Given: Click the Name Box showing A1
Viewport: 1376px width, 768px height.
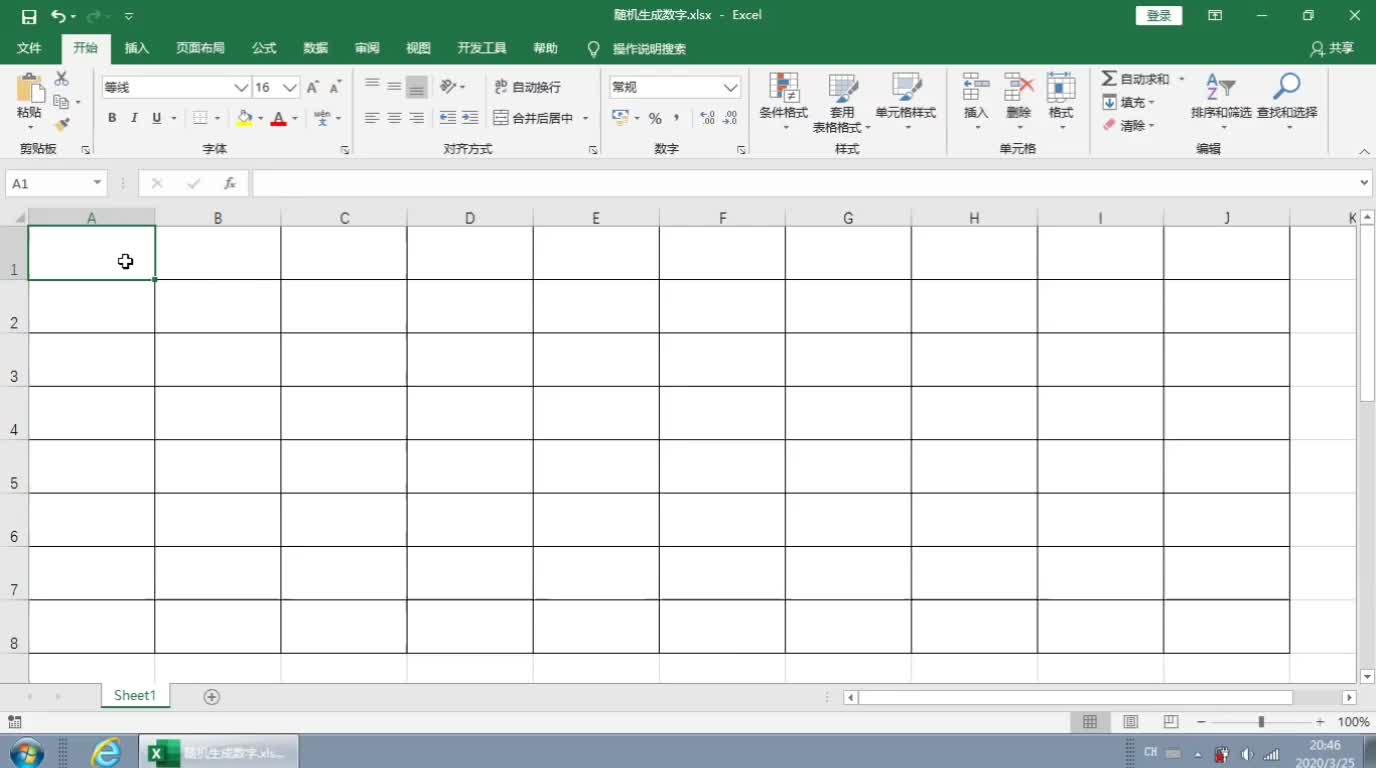Looking at the screenshot, I should (48, 183).
